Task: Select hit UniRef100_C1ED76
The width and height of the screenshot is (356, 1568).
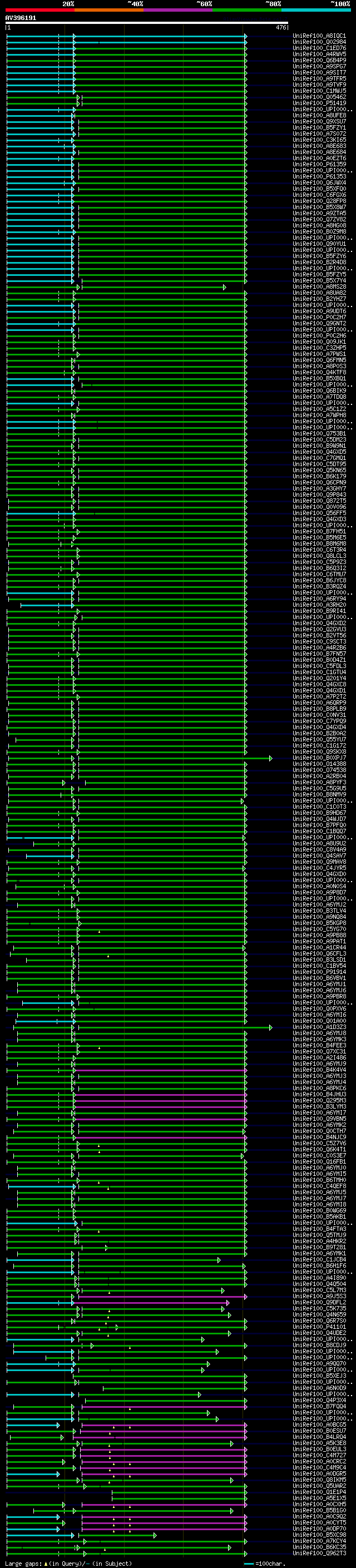Action: click(319, 48)
